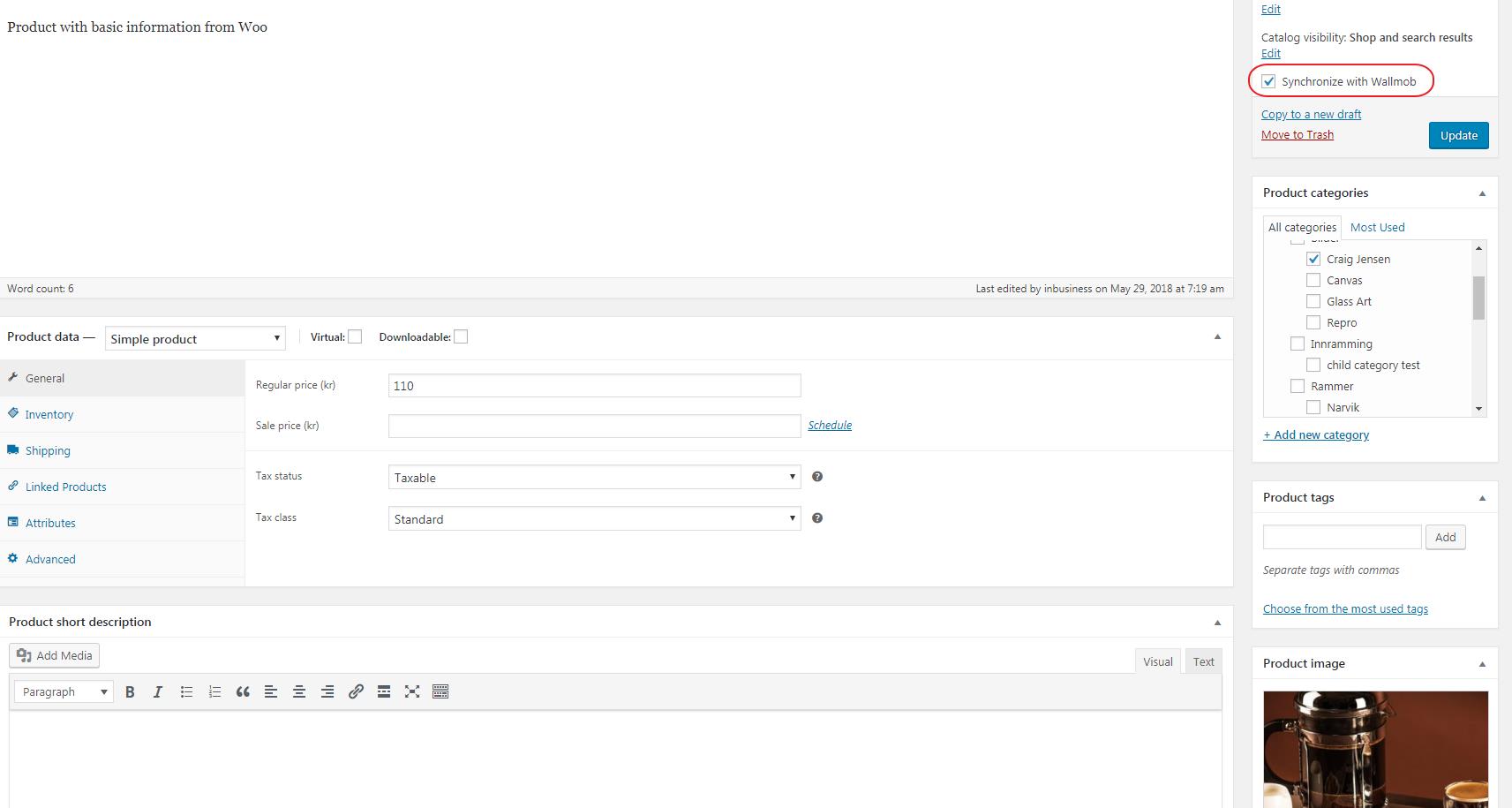The image size is (1512, 808).
Task: Click Choose from the most used tags
Action: coord(1345,608)
